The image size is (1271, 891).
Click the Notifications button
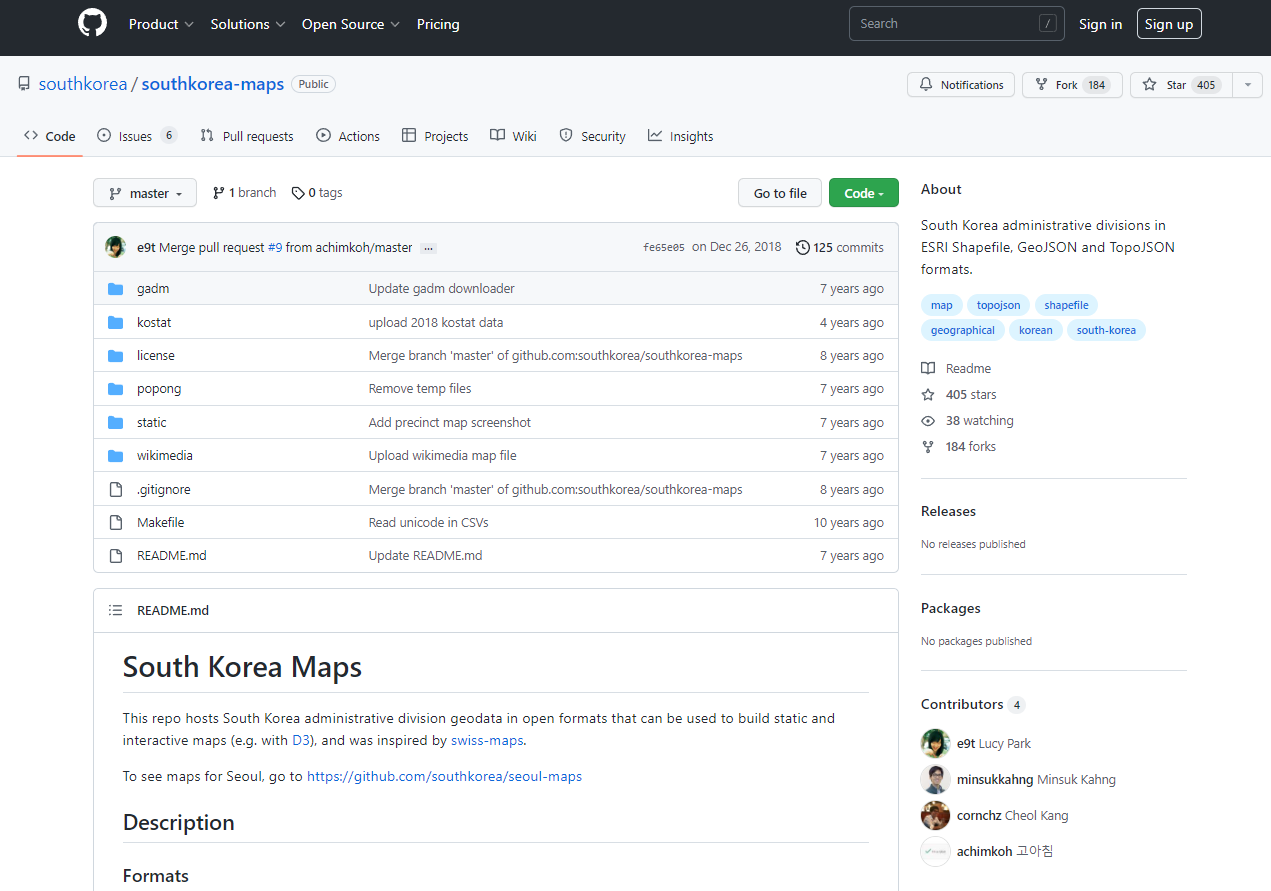[961, 85]
